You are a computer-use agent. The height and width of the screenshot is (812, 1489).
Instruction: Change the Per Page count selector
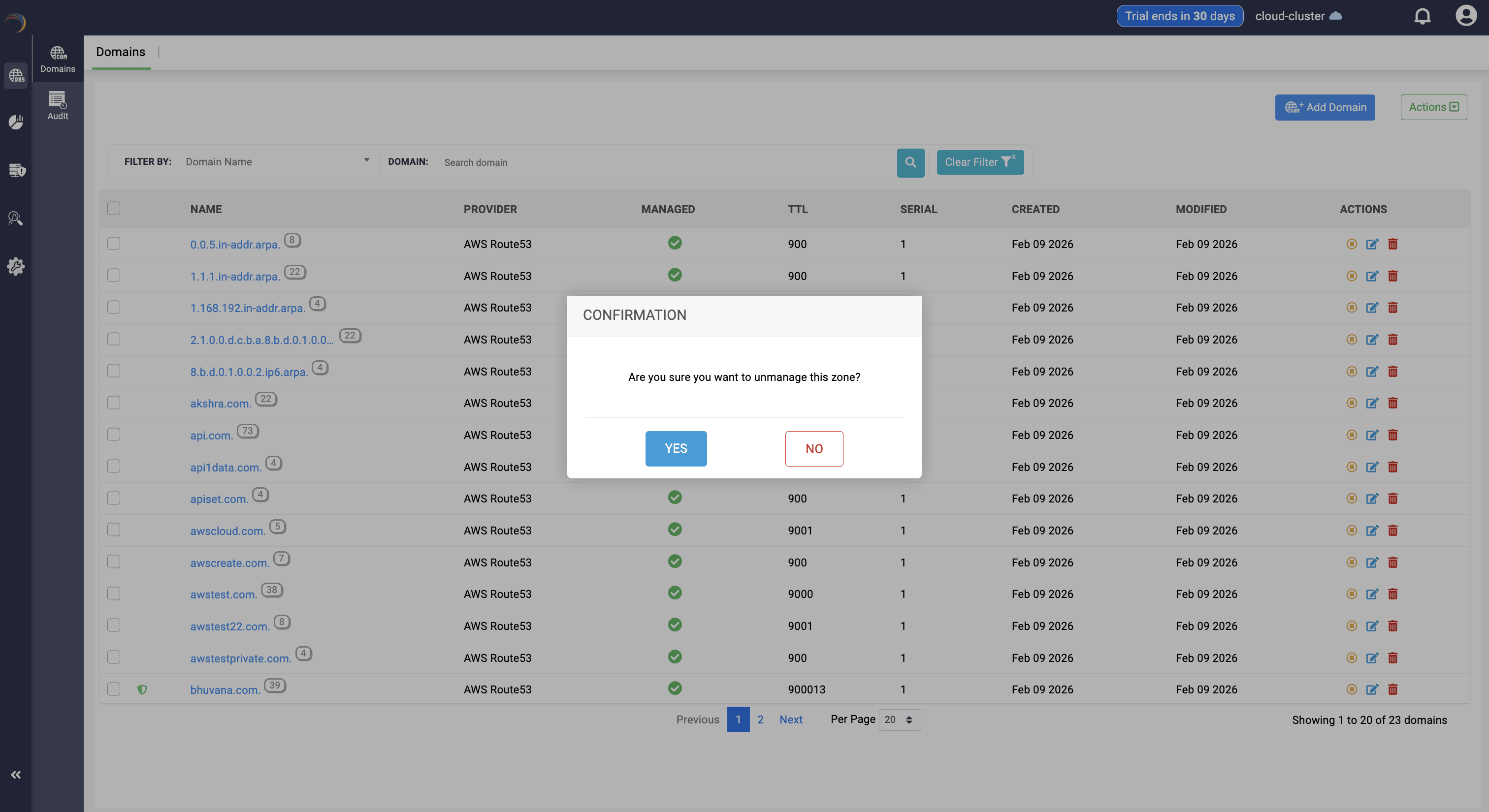tap(899, 719)
